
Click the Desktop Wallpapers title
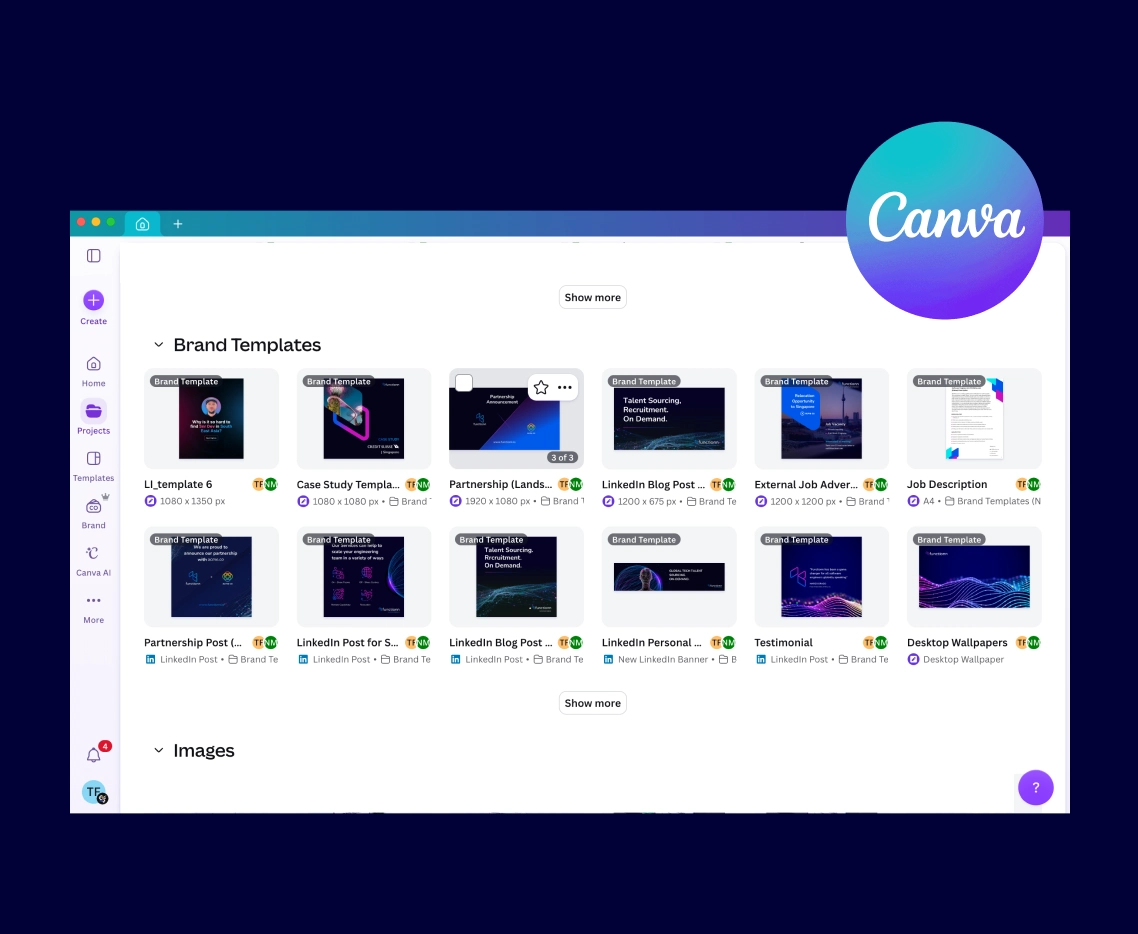[x=957, y=642]
